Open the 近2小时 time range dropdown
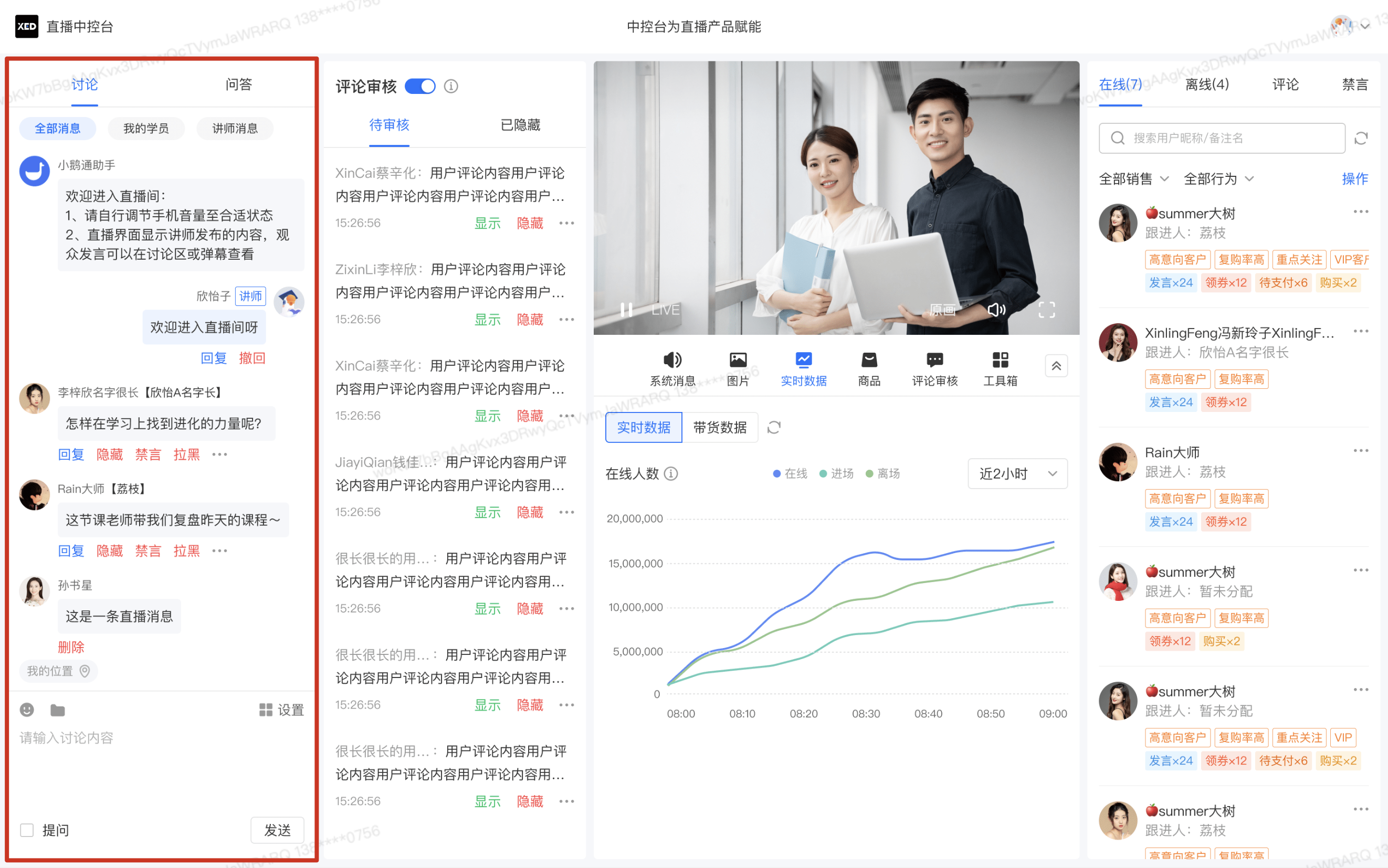The width and height of the screenshot is (1388, 868). tap(1017, 473)
